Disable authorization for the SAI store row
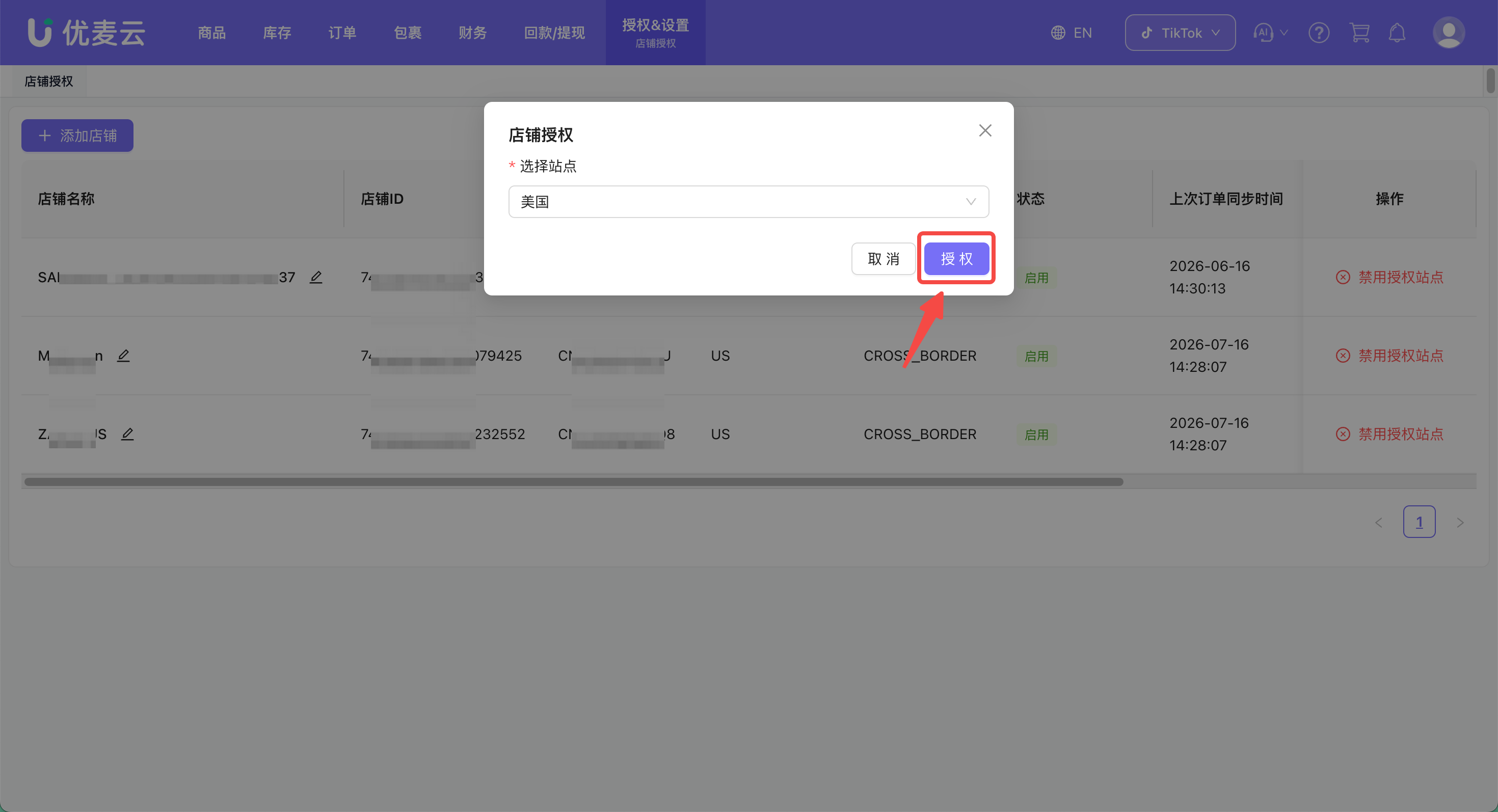 point(1390,277)
